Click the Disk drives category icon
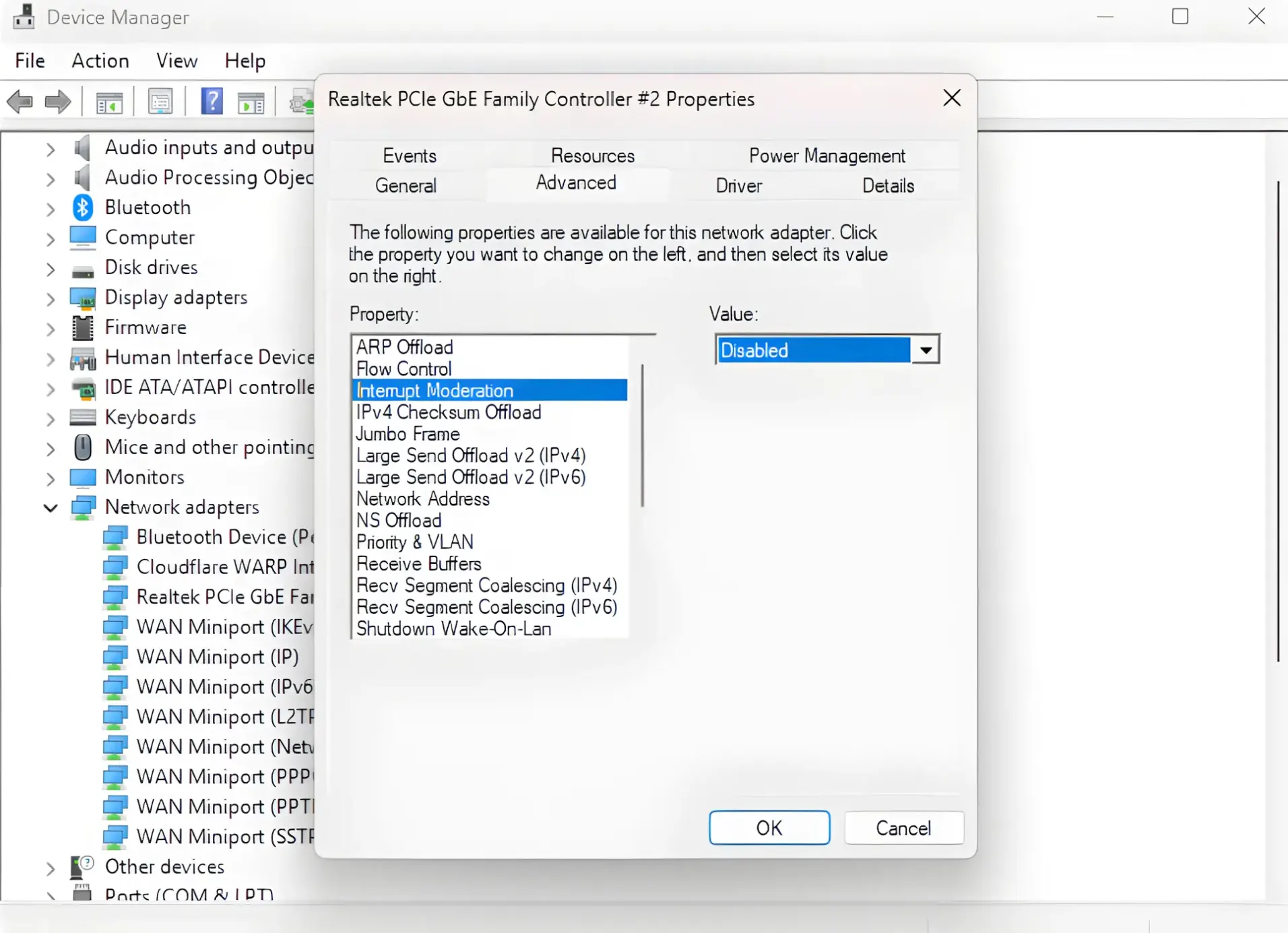This screenshot has width=1288, height=933. [83, 271]
